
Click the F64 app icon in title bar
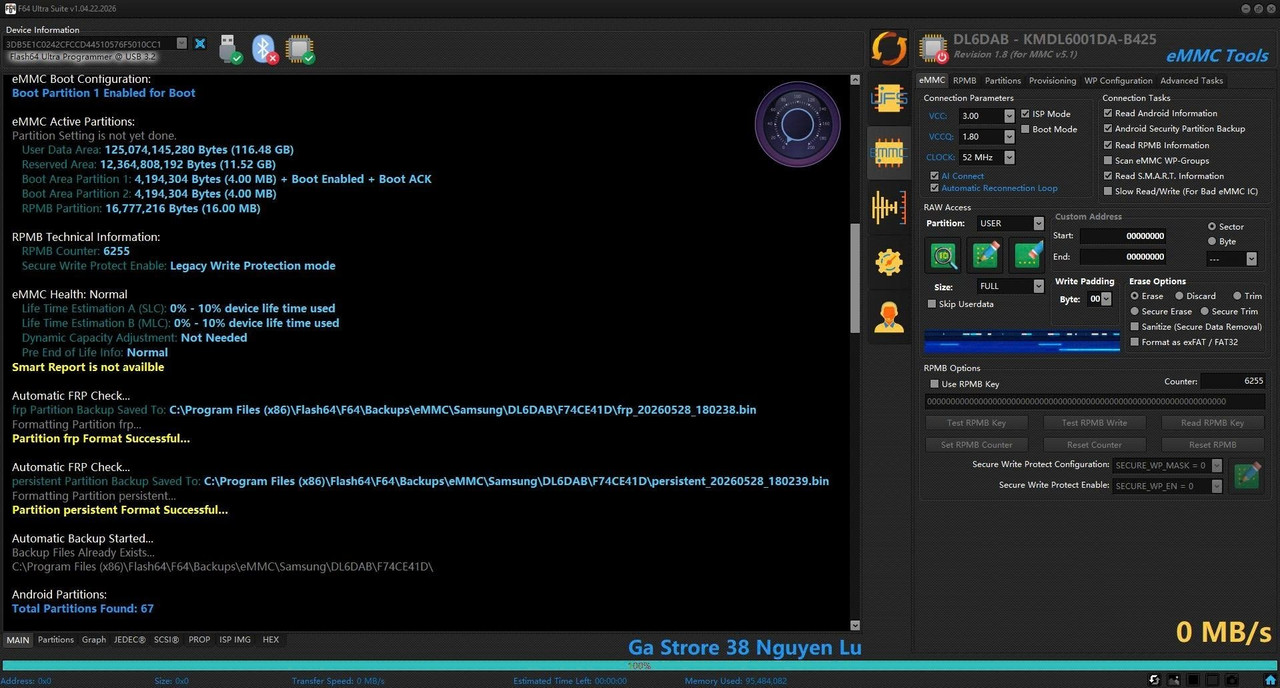coord(9,8)
